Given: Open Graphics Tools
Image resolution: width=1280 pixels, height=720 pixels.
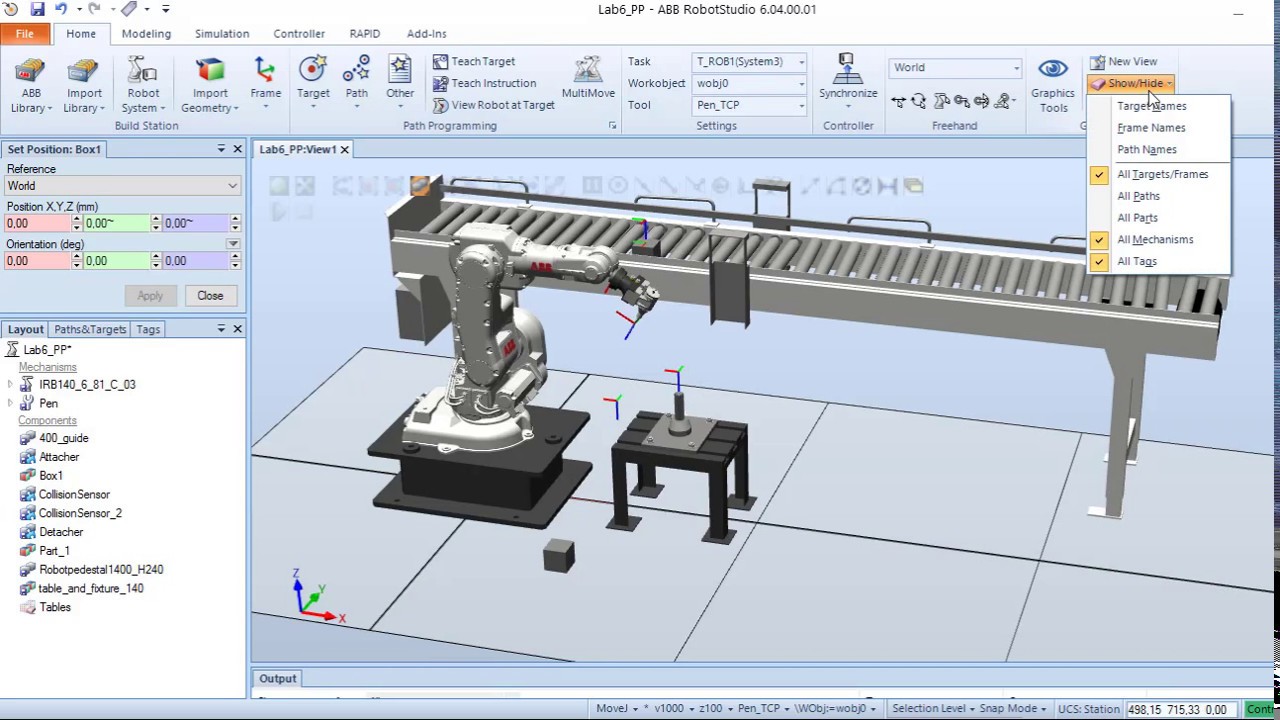Looking at the screenshot, I should coord(1053,85).
